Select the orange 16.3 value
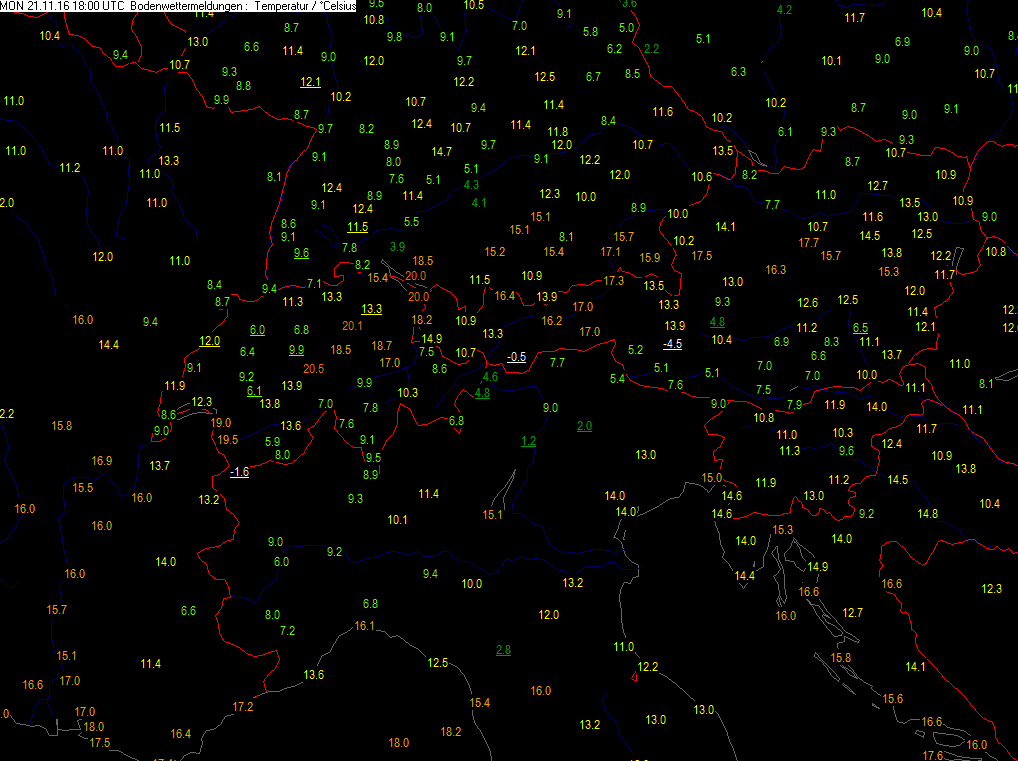1018x761 pixels. pyautogui.click(x=776, y=270)
